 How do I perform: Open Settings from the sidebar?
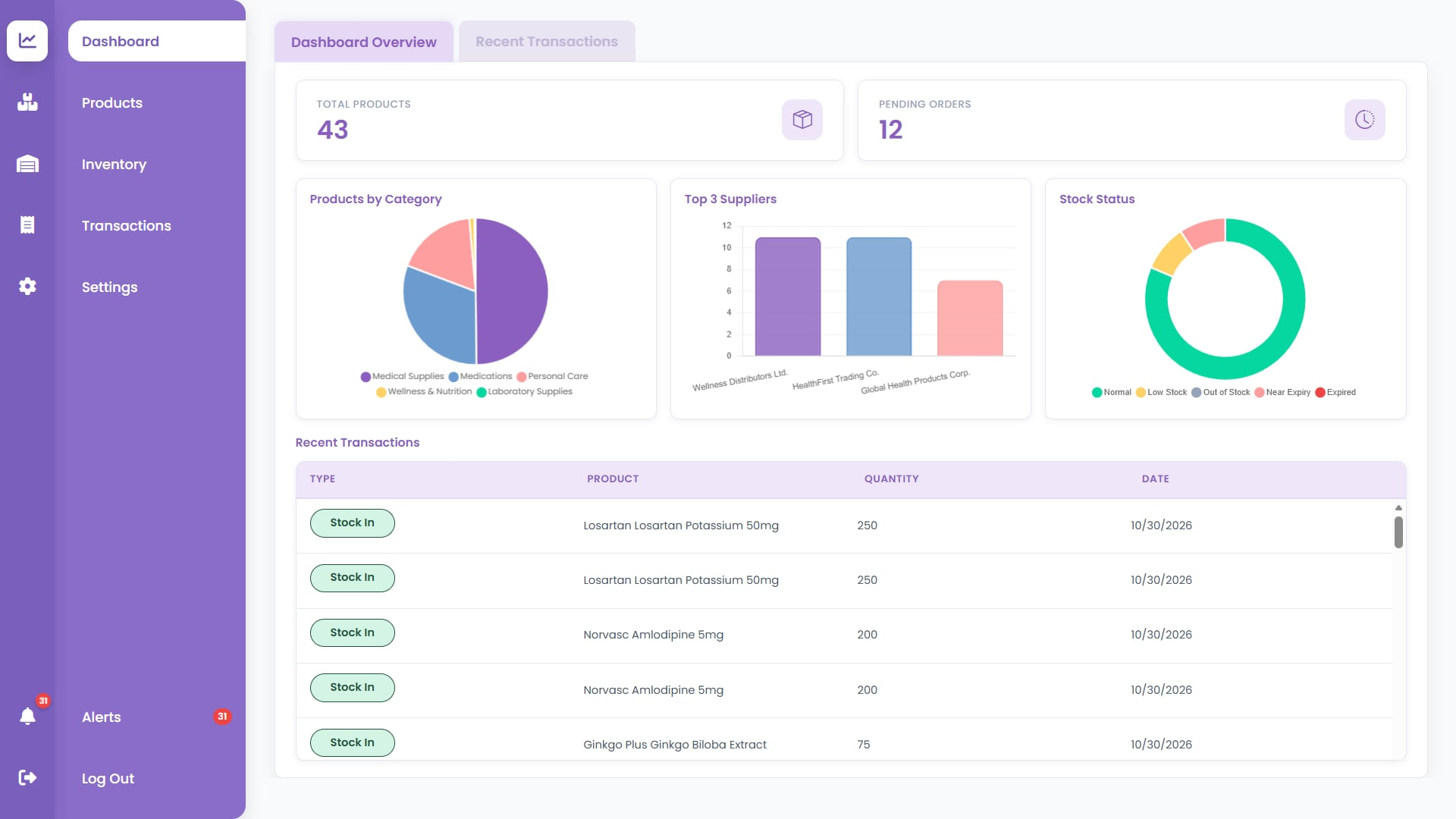coord(110,287)
